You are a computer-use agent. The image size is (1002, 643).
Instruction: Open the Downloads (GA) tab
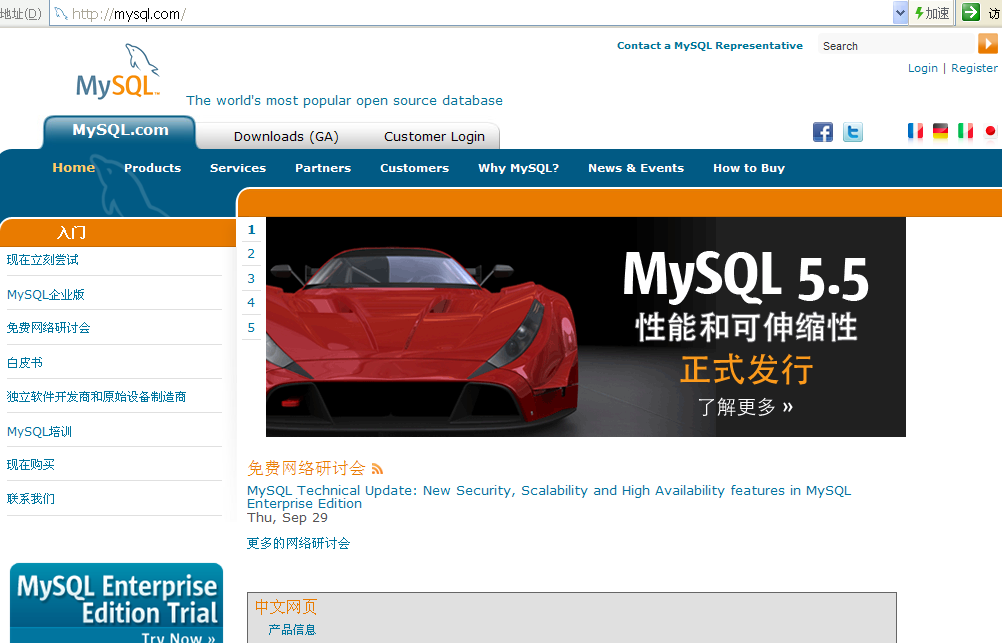click(x=286, y=137)
